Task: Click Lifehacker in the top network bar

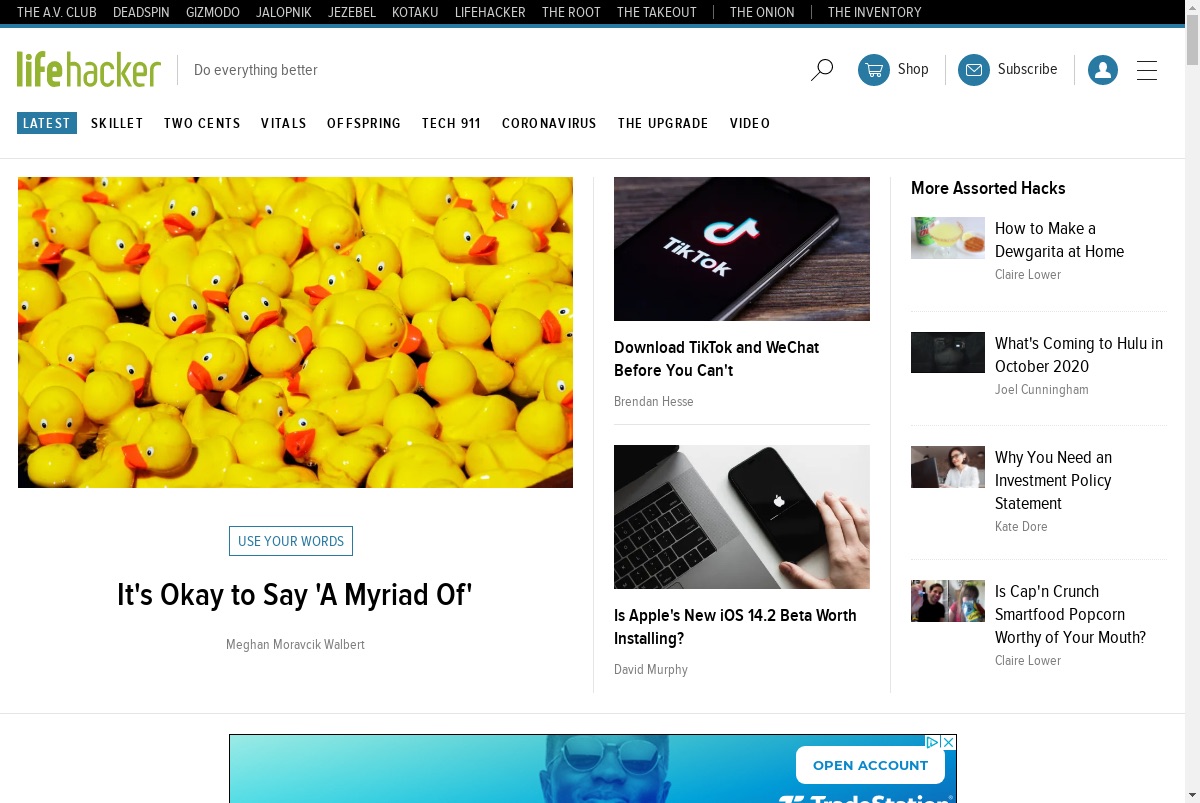Action: click(490, 12)
